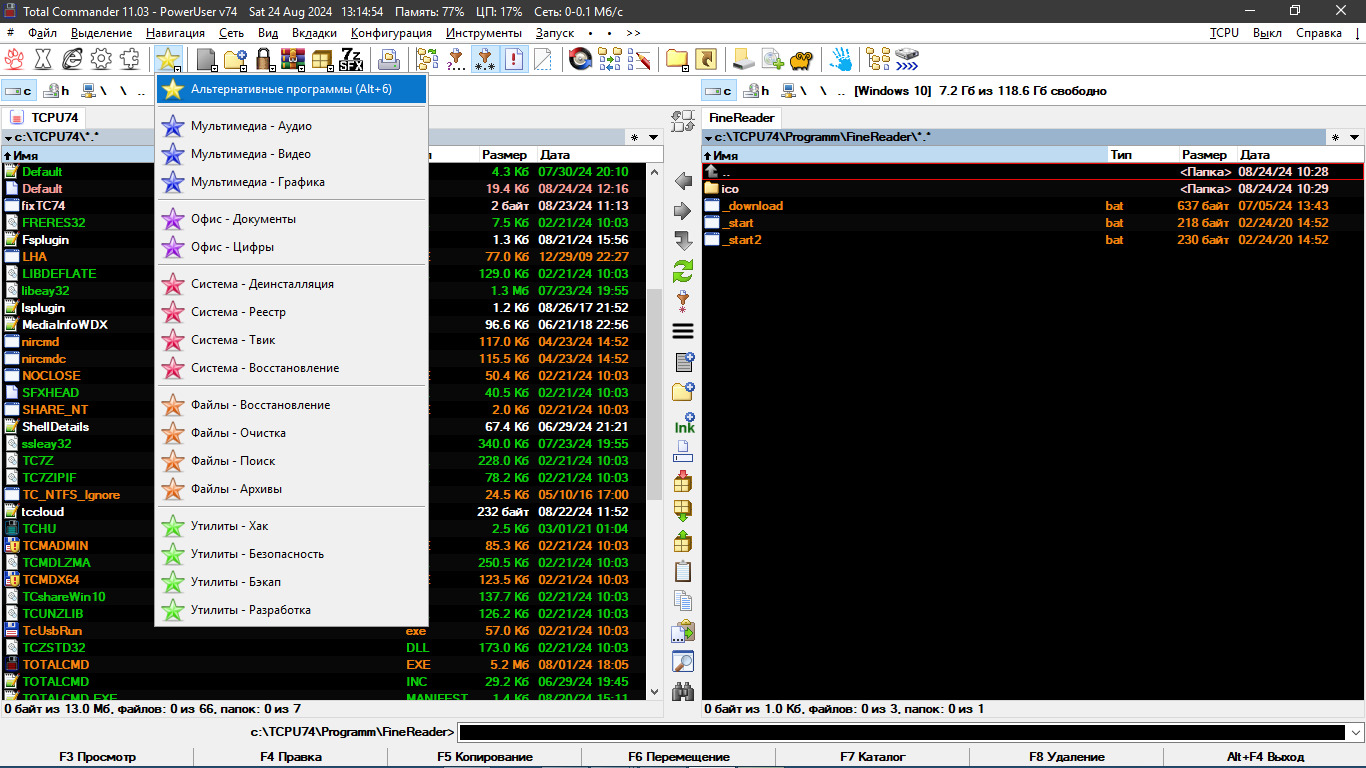Open the Internet Explorer style icon

[x=72, y=59]
